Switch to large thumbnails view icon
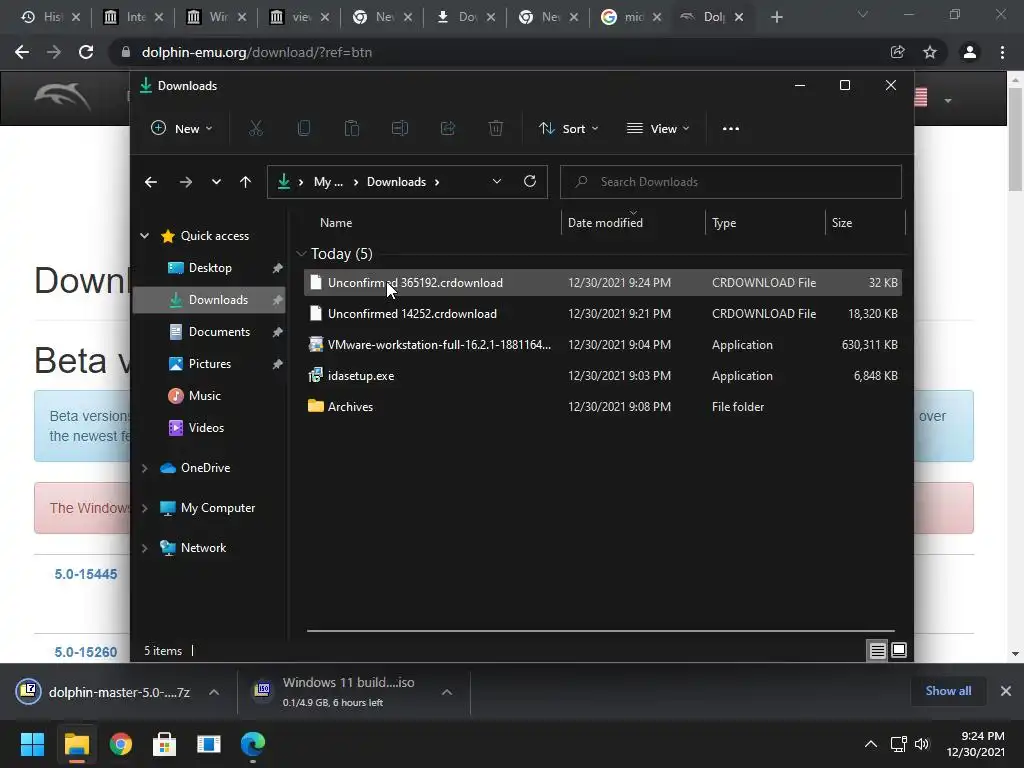 pyautogui.click(x=899, y=650)
